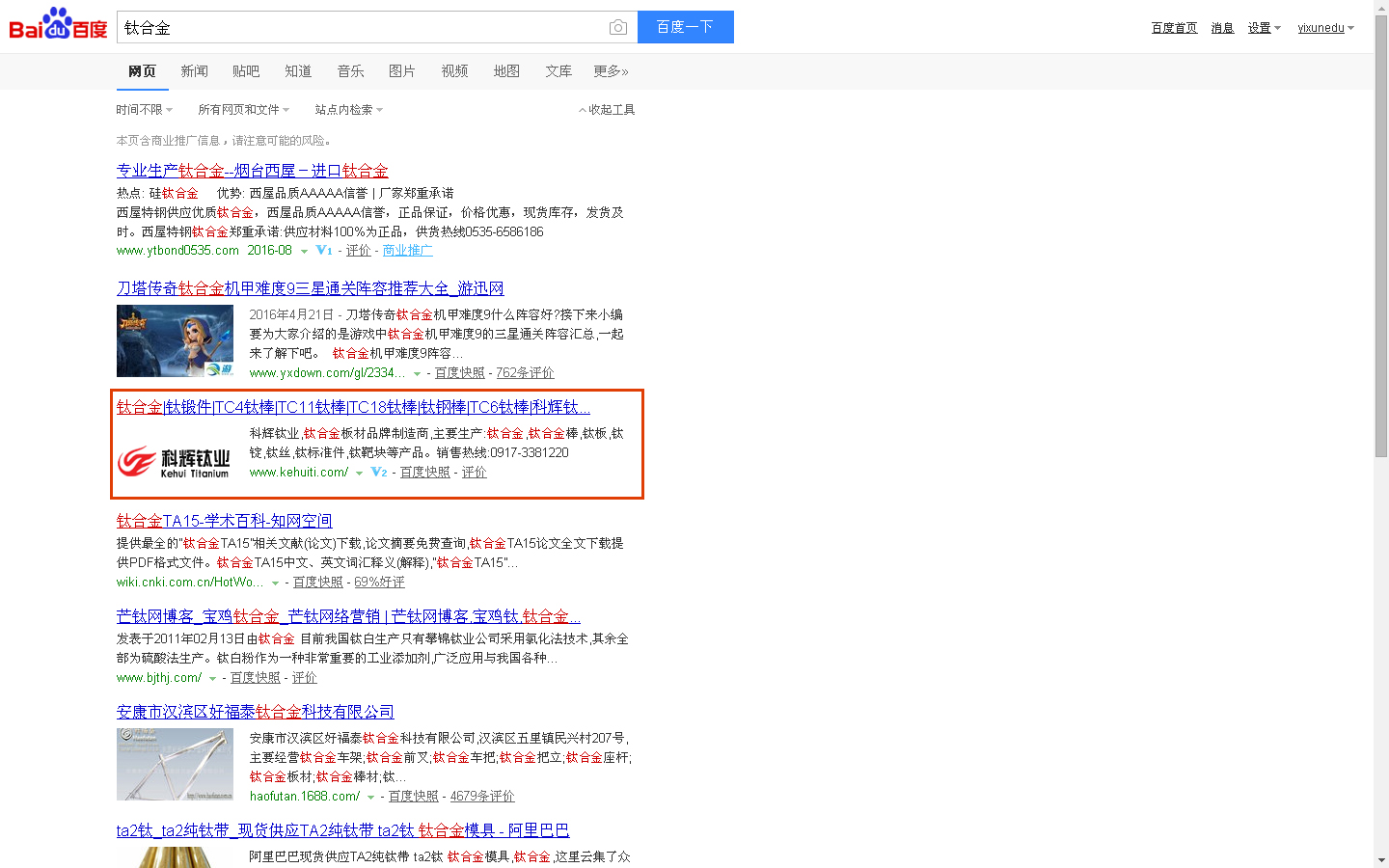Click the V2 verification badge on kehuiti.com result

[x=379, y=473]
